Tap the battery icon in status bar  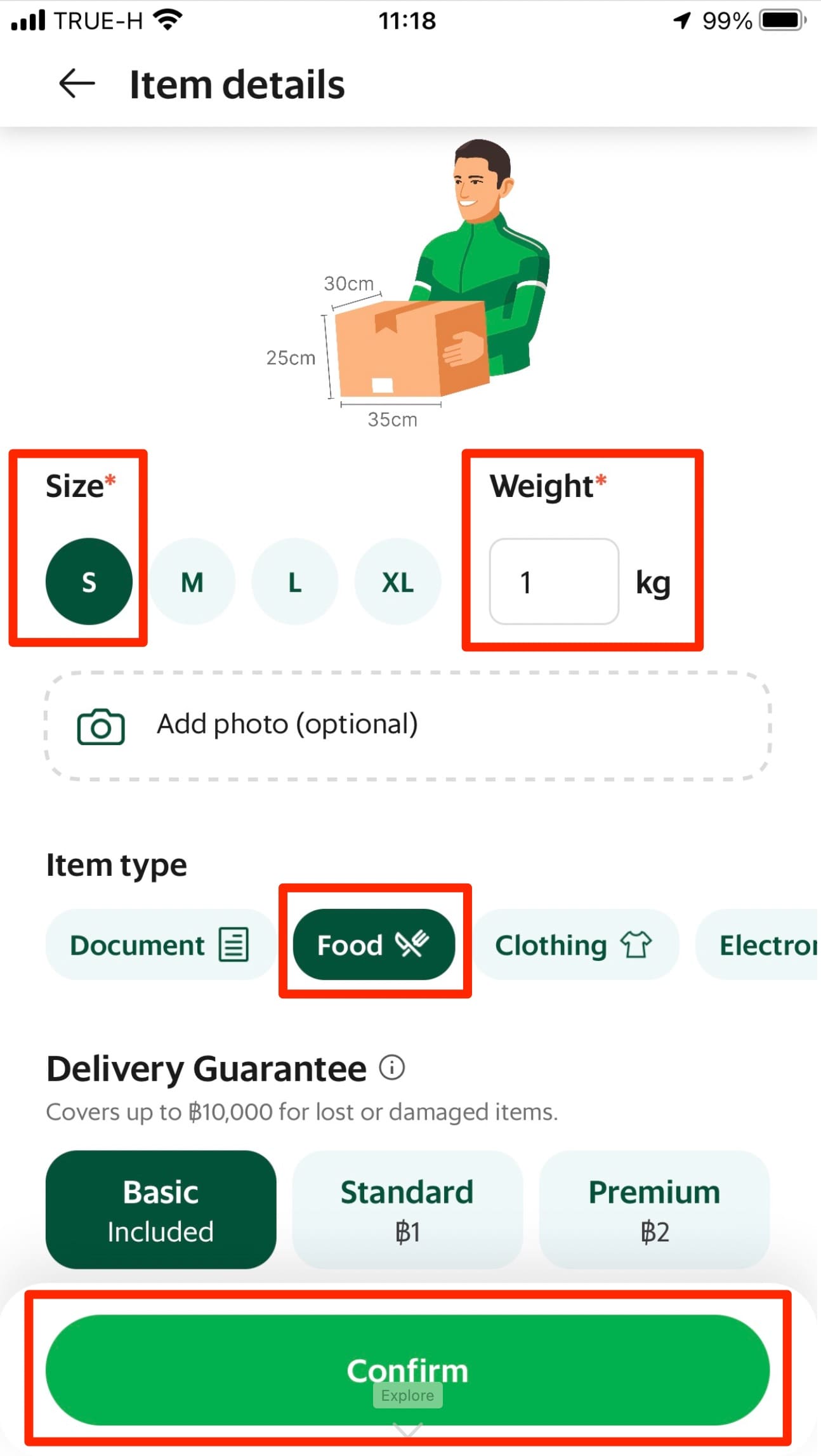coord(783,20)
